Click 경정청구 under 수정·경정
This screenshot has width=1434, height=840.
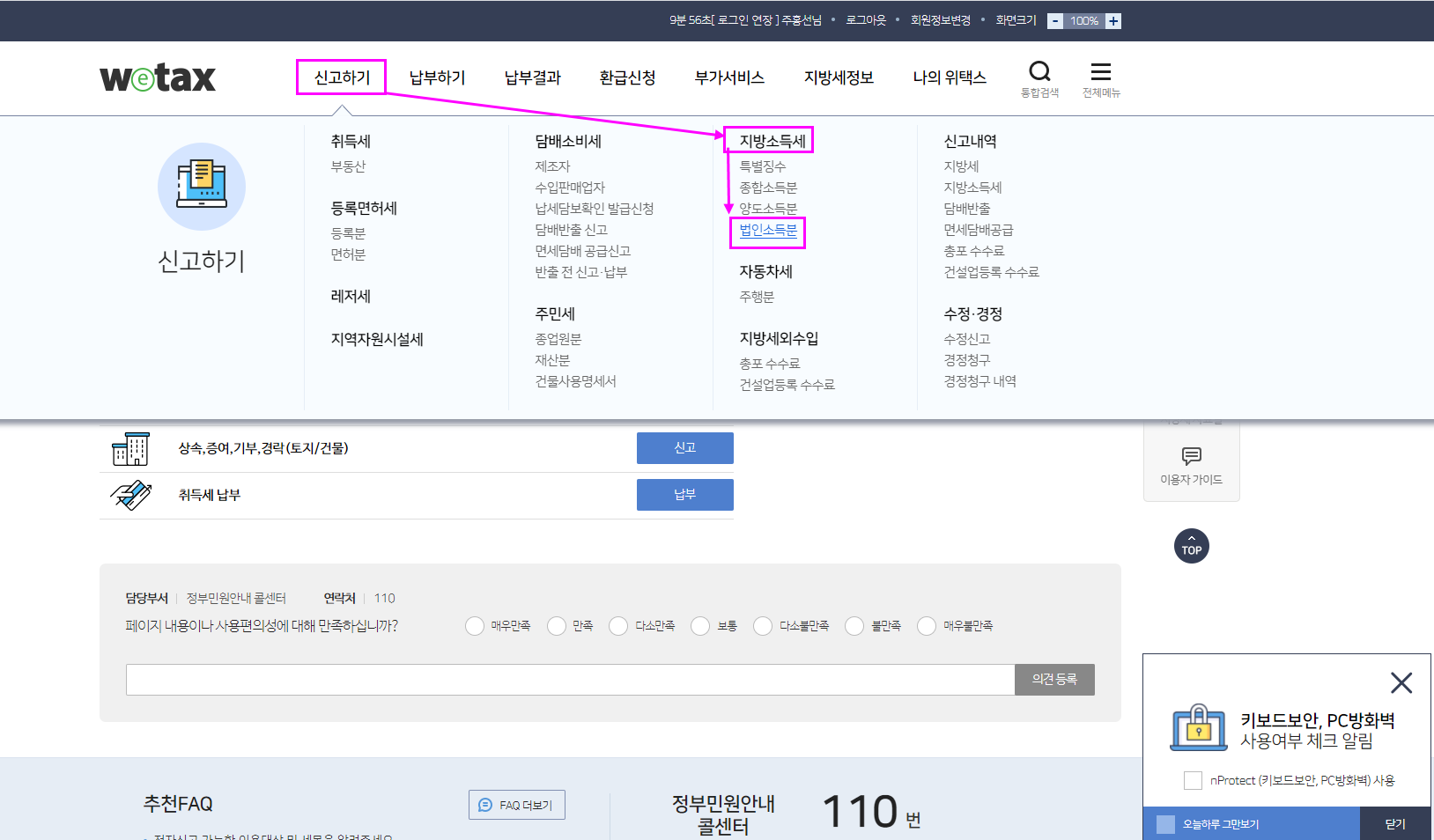click(x=967, y=360)
